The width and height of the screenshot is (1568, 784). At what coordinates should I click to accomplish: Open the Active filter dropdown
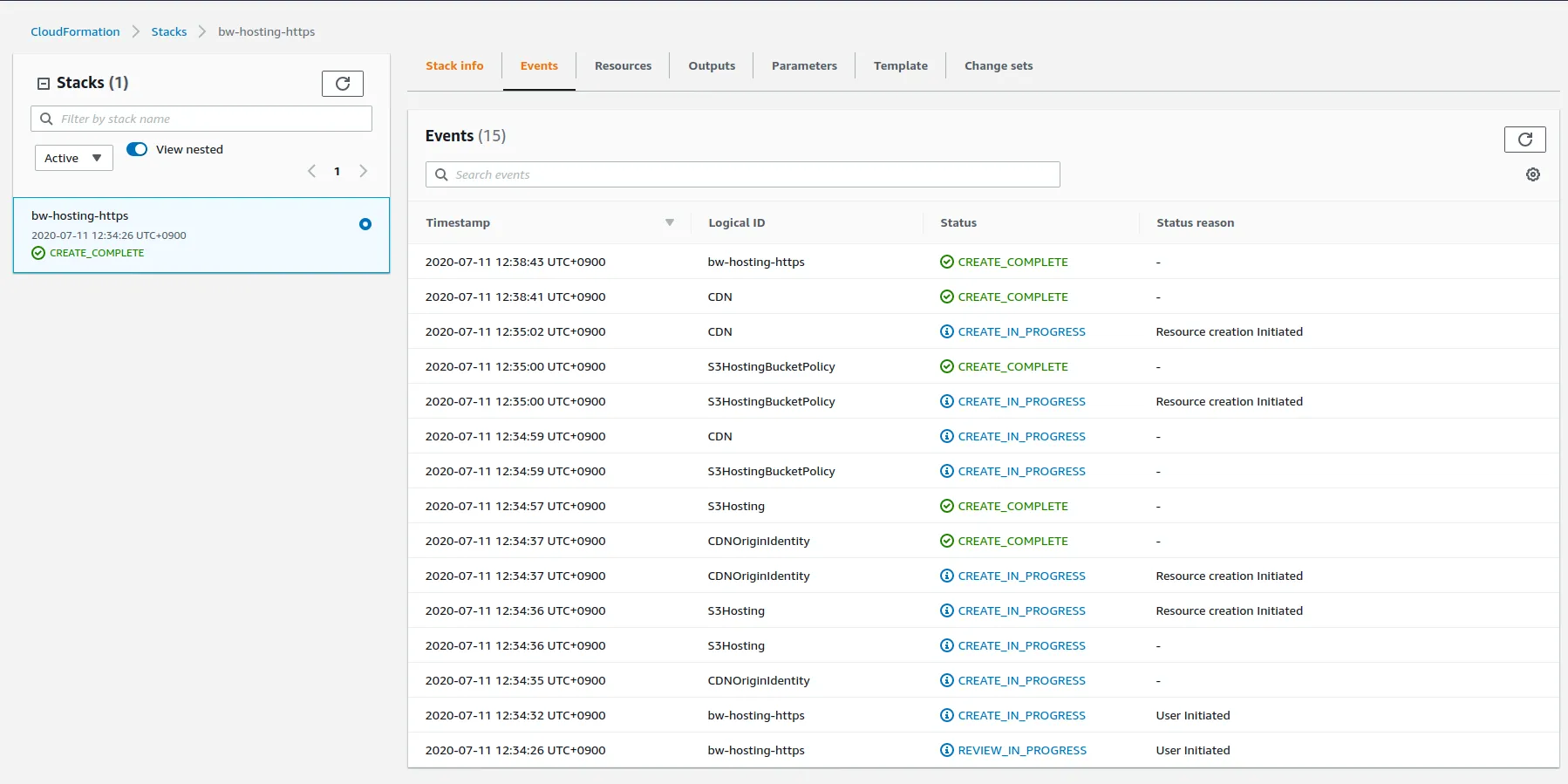(x=74, y=158)
